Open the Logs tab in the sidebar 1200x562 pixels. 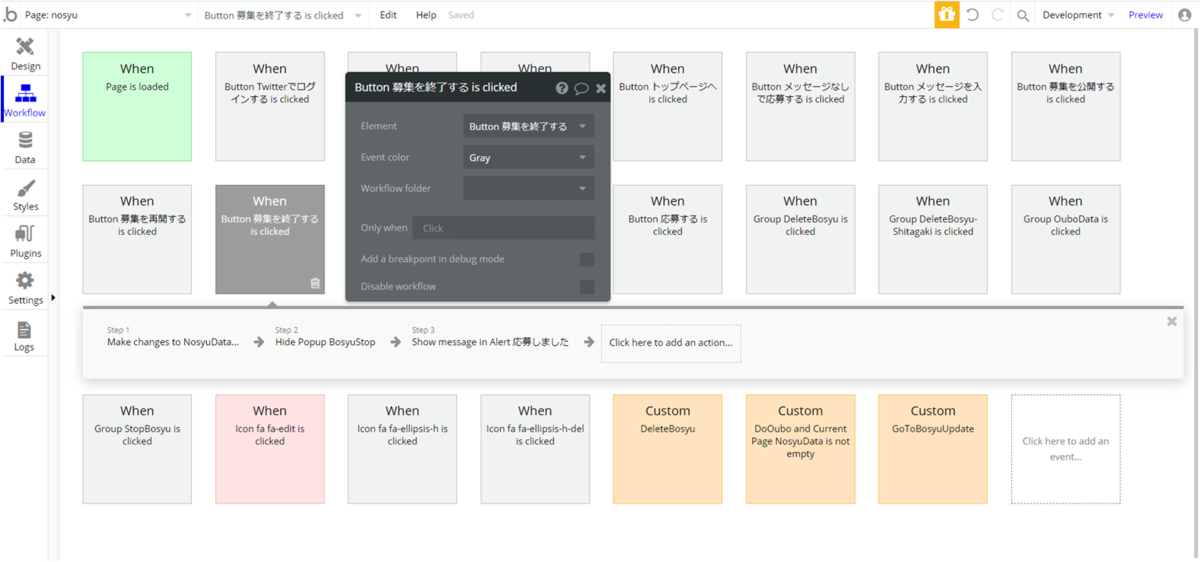25,335
